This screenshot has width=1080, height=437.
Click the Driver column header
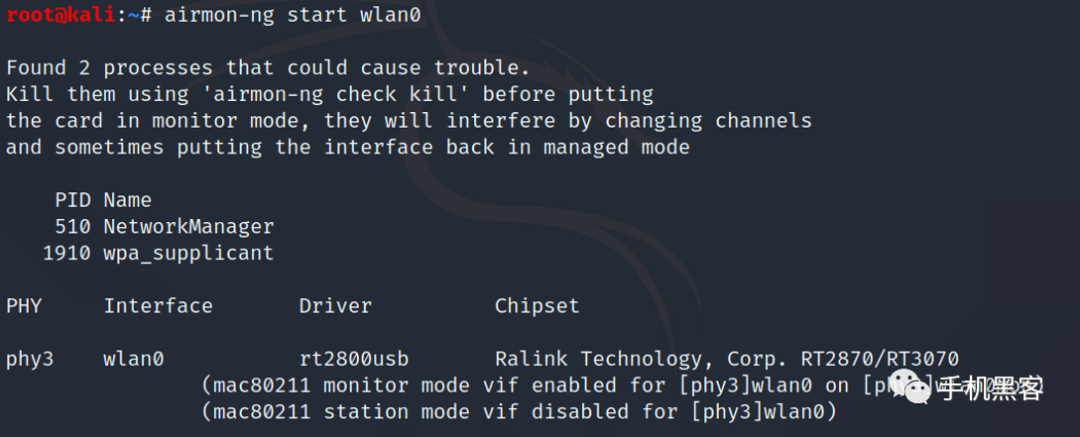[x=335, y=305]
